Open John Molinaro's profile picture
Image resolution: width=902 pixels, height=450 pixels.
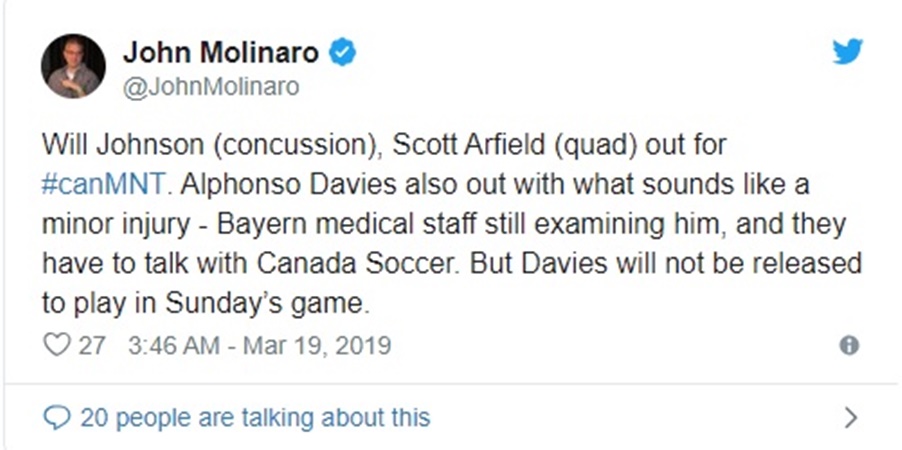[x=73, y=66]
